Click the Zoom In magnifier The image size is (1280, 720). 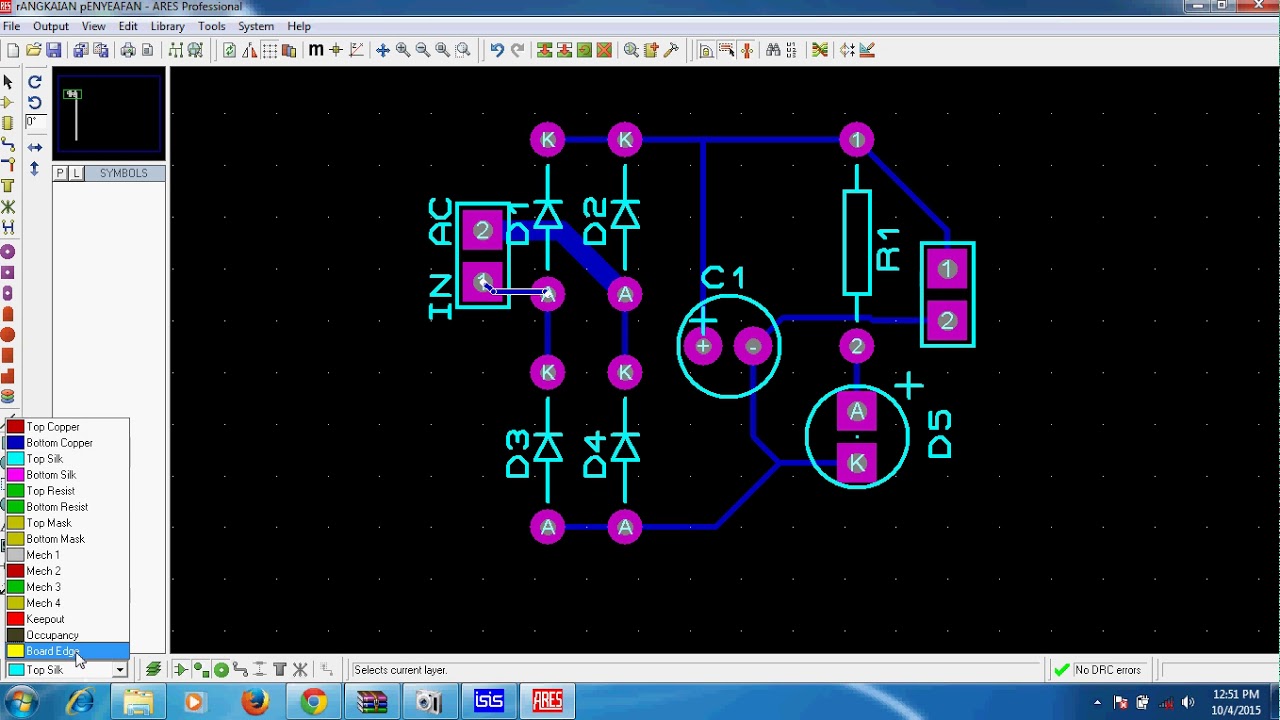point(403,50)
